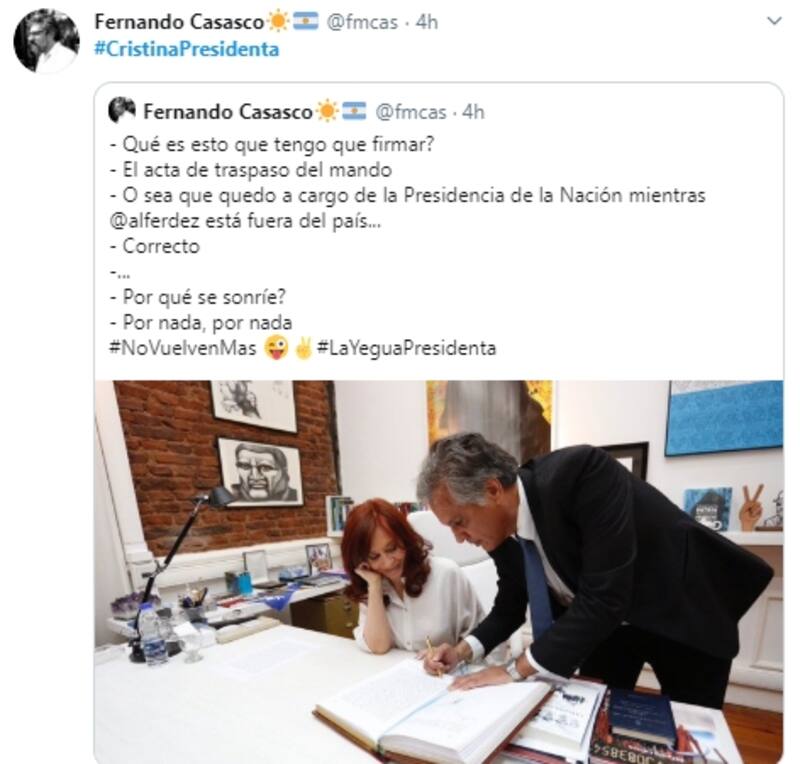Open the #LaYeguaPresidenta hashtag
The height and width of the screenshot is (764, 800).
point(406,348)
